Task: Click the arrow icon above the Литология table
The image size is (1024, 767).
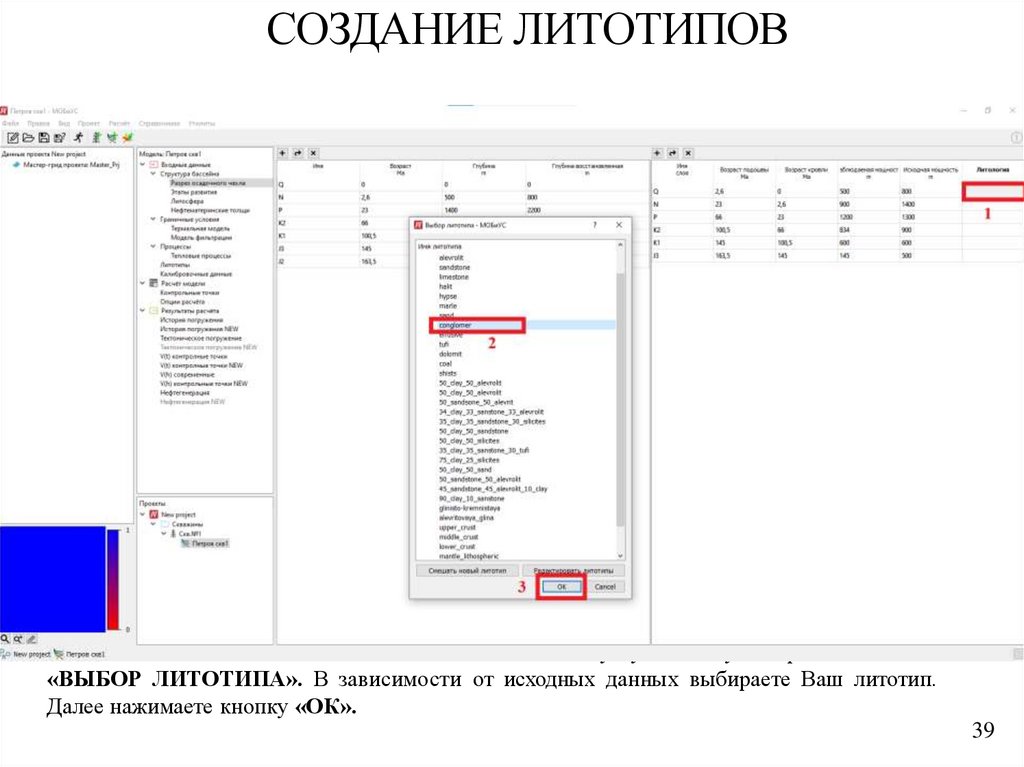Action: tap(672, 153)
